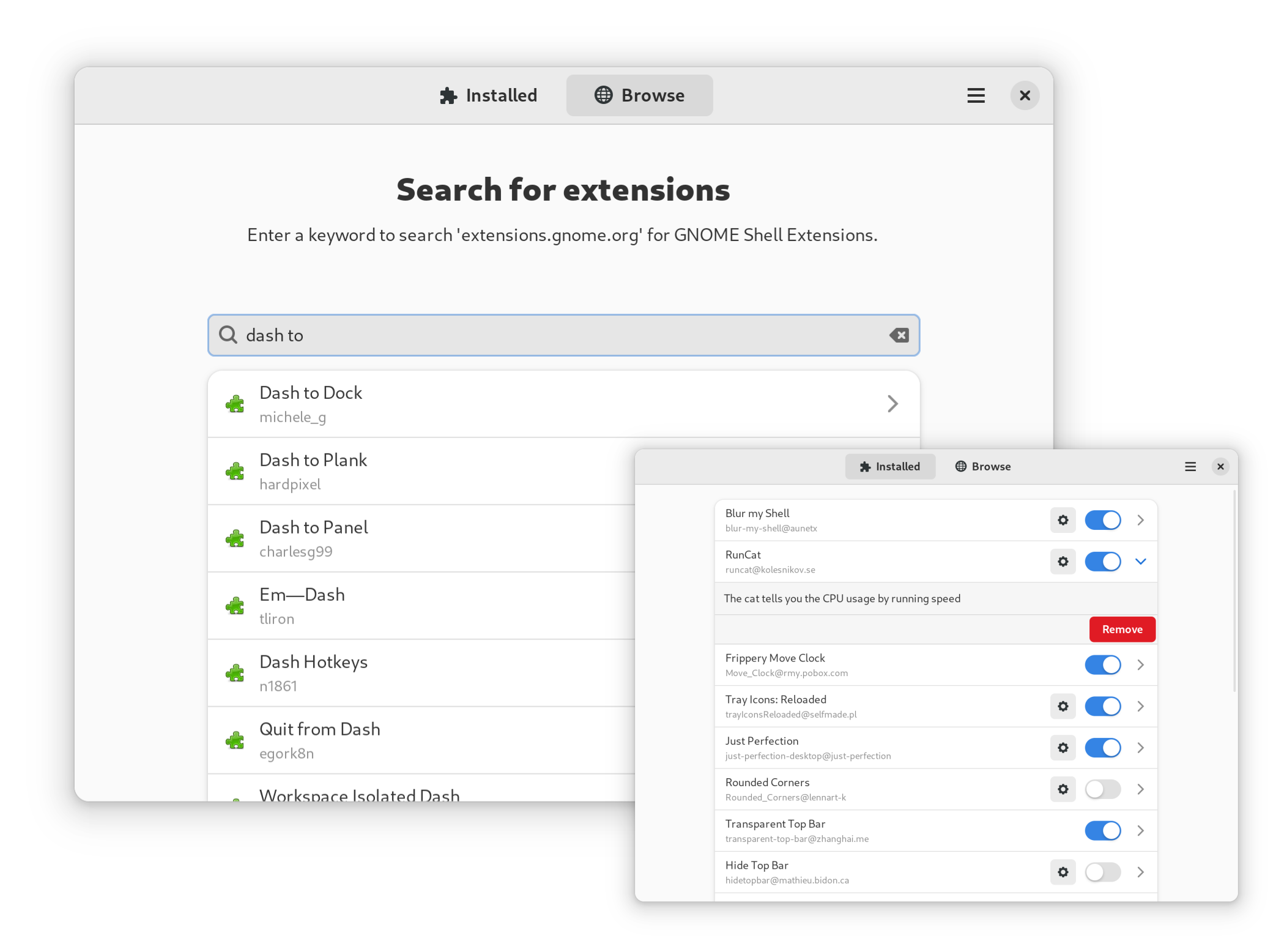Expand Hide Top Bar details chevron

coord(1141,872)
